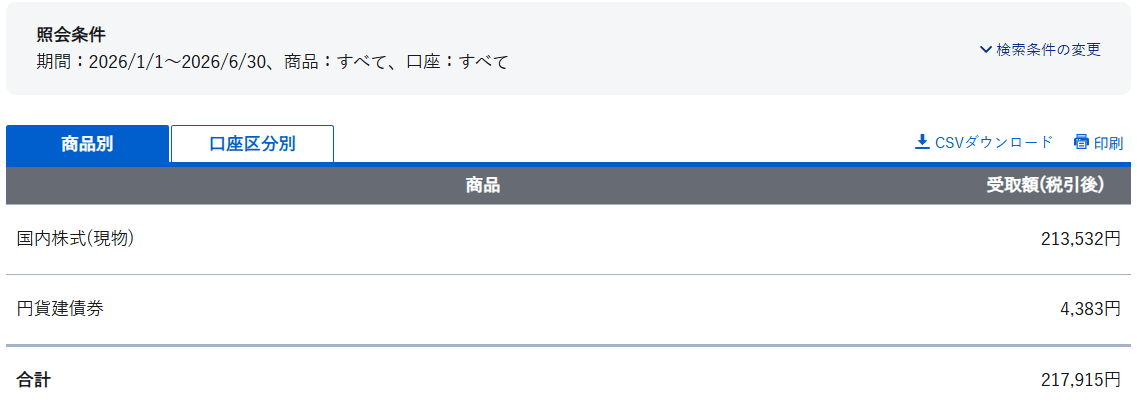Click the 合計 total row label
The width and height of the screenshot is (1137, 410).
pos(33,380)
